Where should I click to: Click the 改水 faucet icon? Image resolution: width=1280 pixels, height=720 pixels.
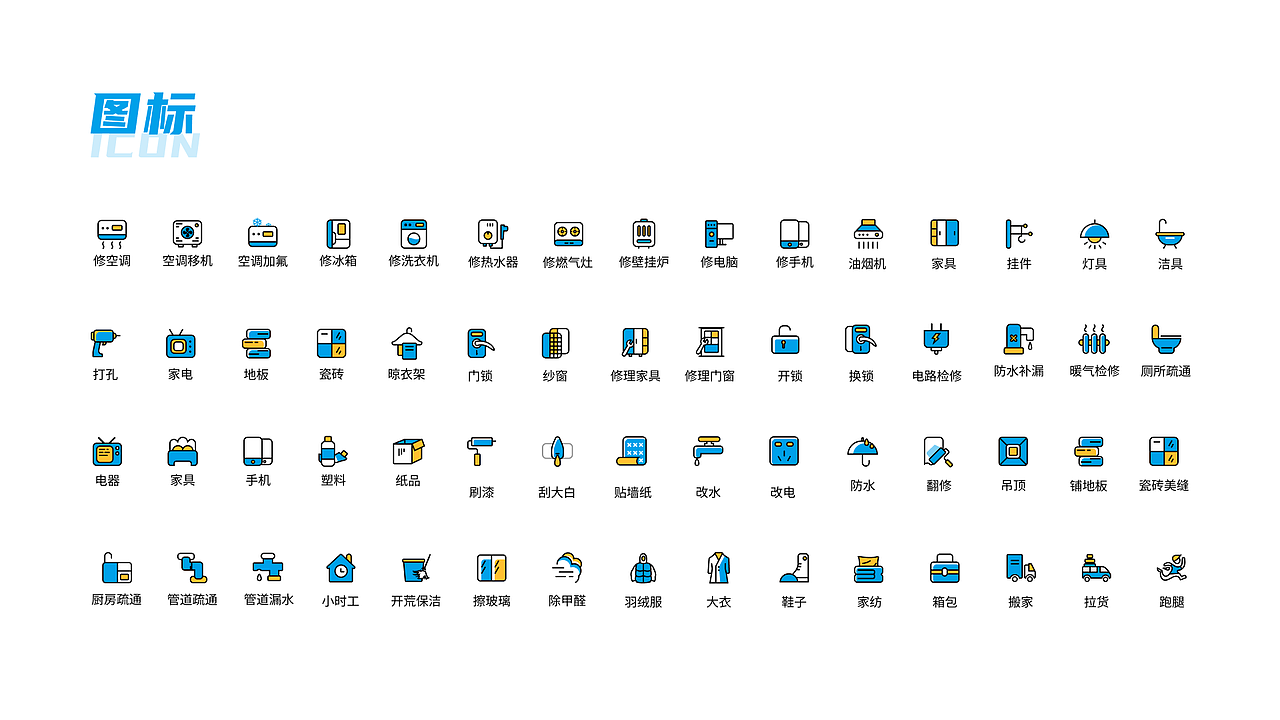pyautogui.click(x=708, y=452)
